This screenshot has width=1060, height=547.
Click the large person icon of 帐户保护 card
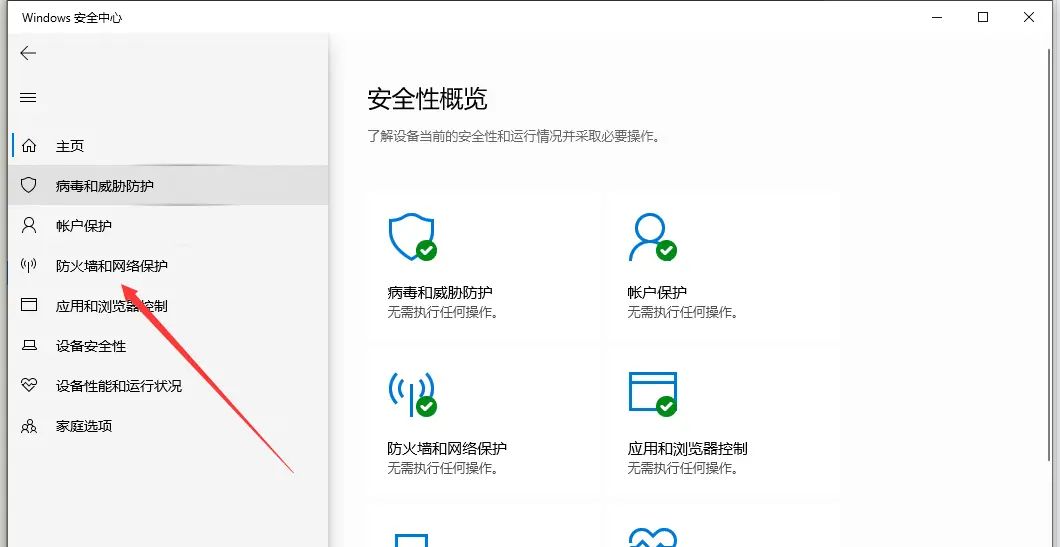click(652, 237)
